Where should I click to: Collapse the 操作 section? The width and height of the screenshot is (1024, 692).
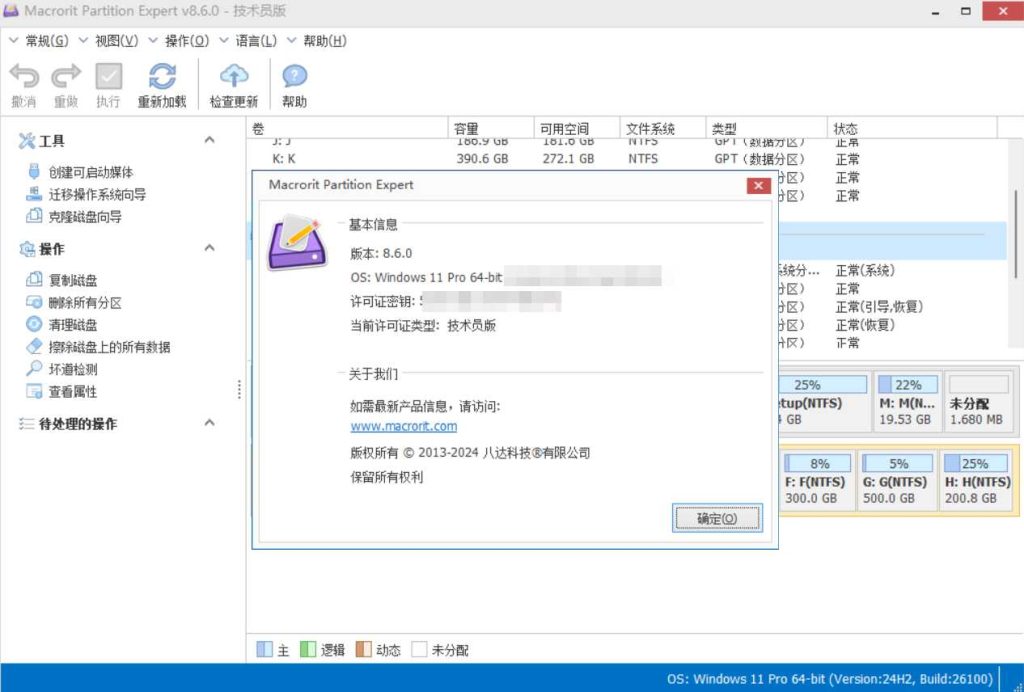(210, 248)
